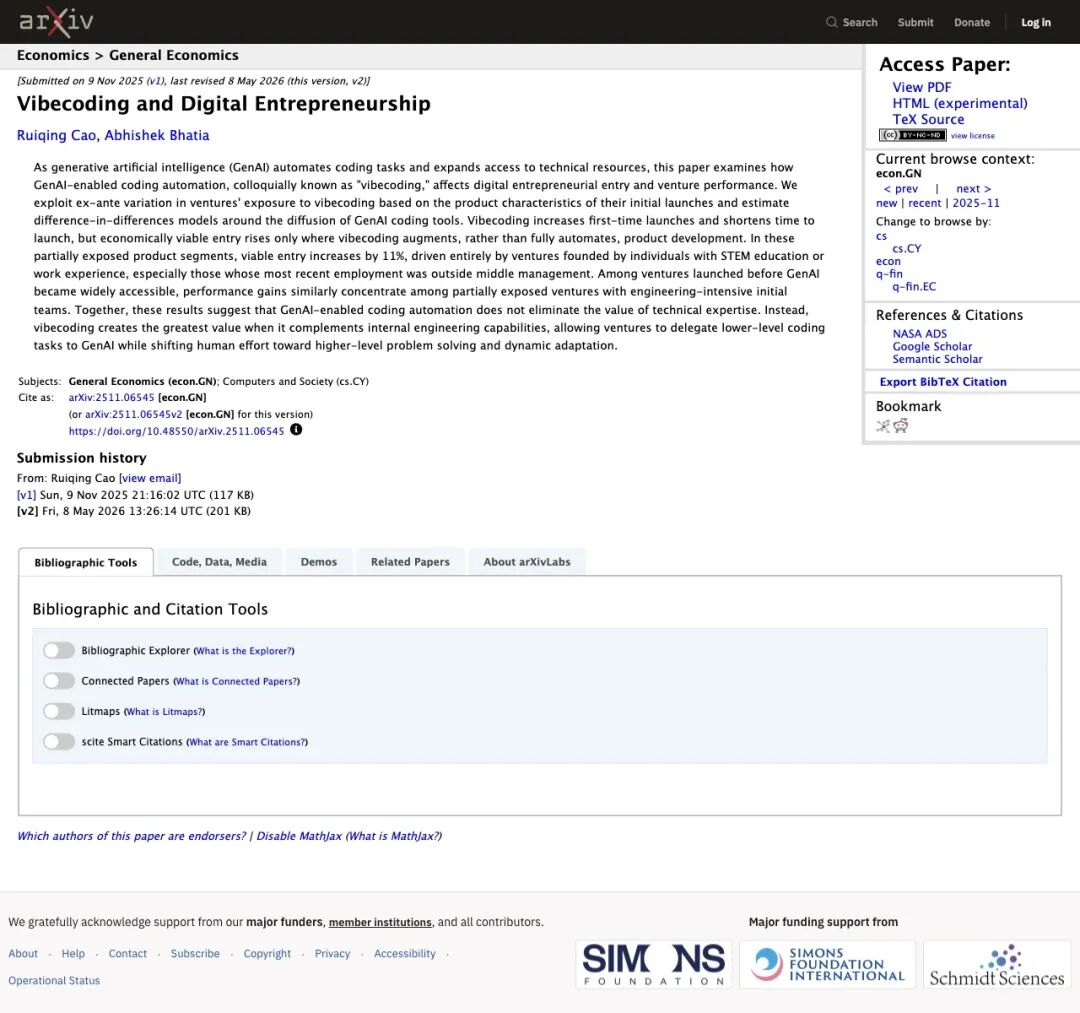Go to previous paper with prev link
This screenshot has width=1080, height=1013.
point(901,189)
